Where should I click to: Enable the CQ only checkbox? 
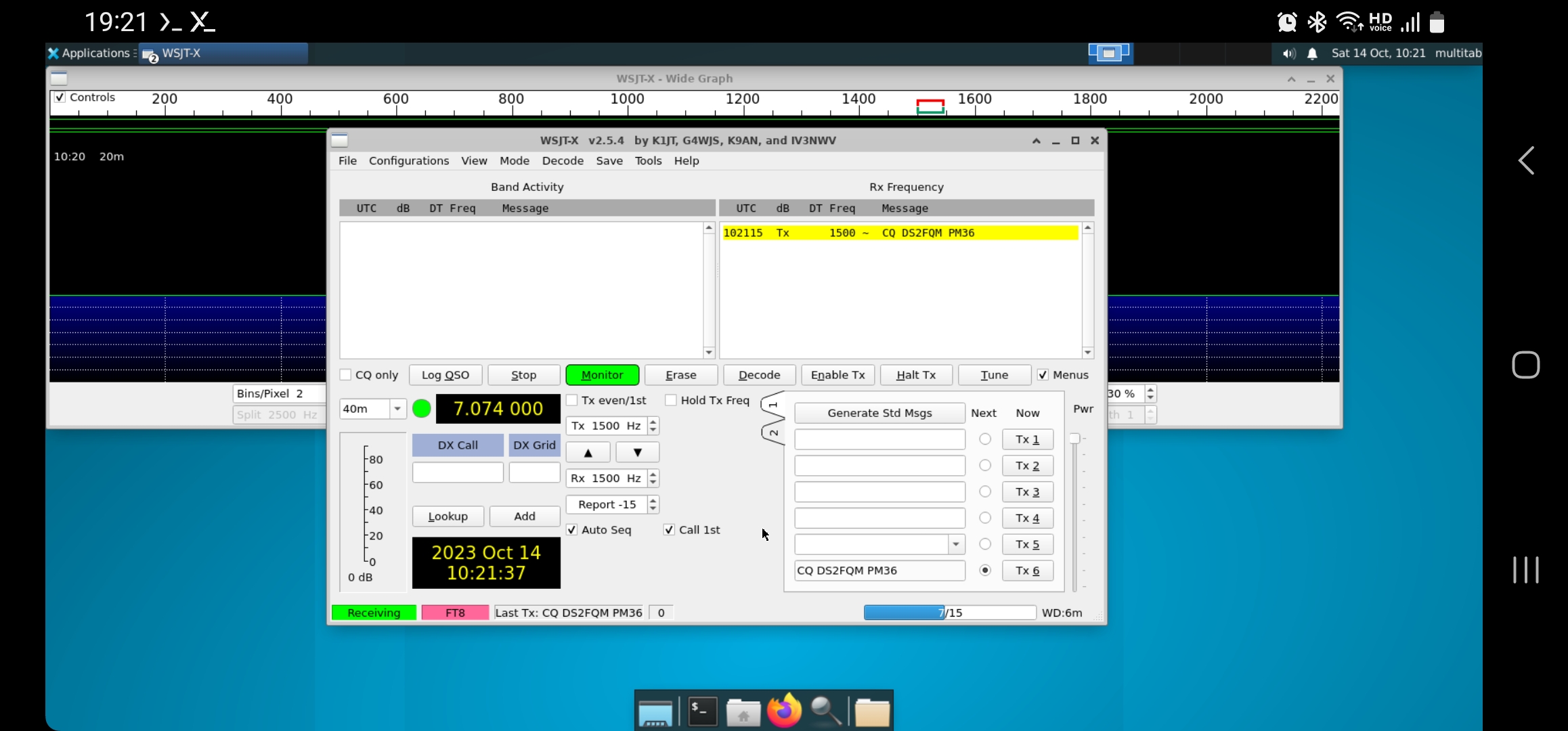(346, 375)
